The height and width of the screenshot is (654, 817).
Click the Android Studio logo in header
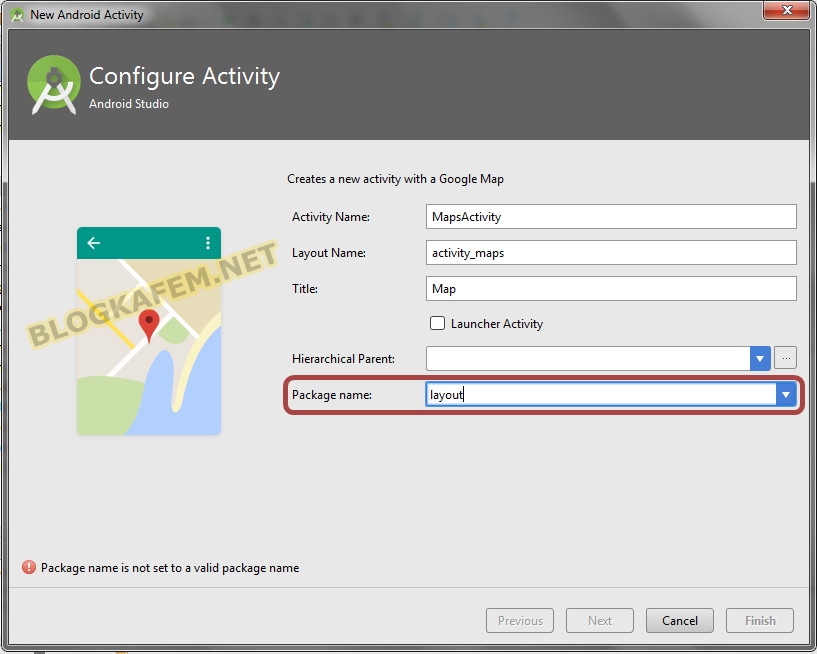[x=54, y=84]
